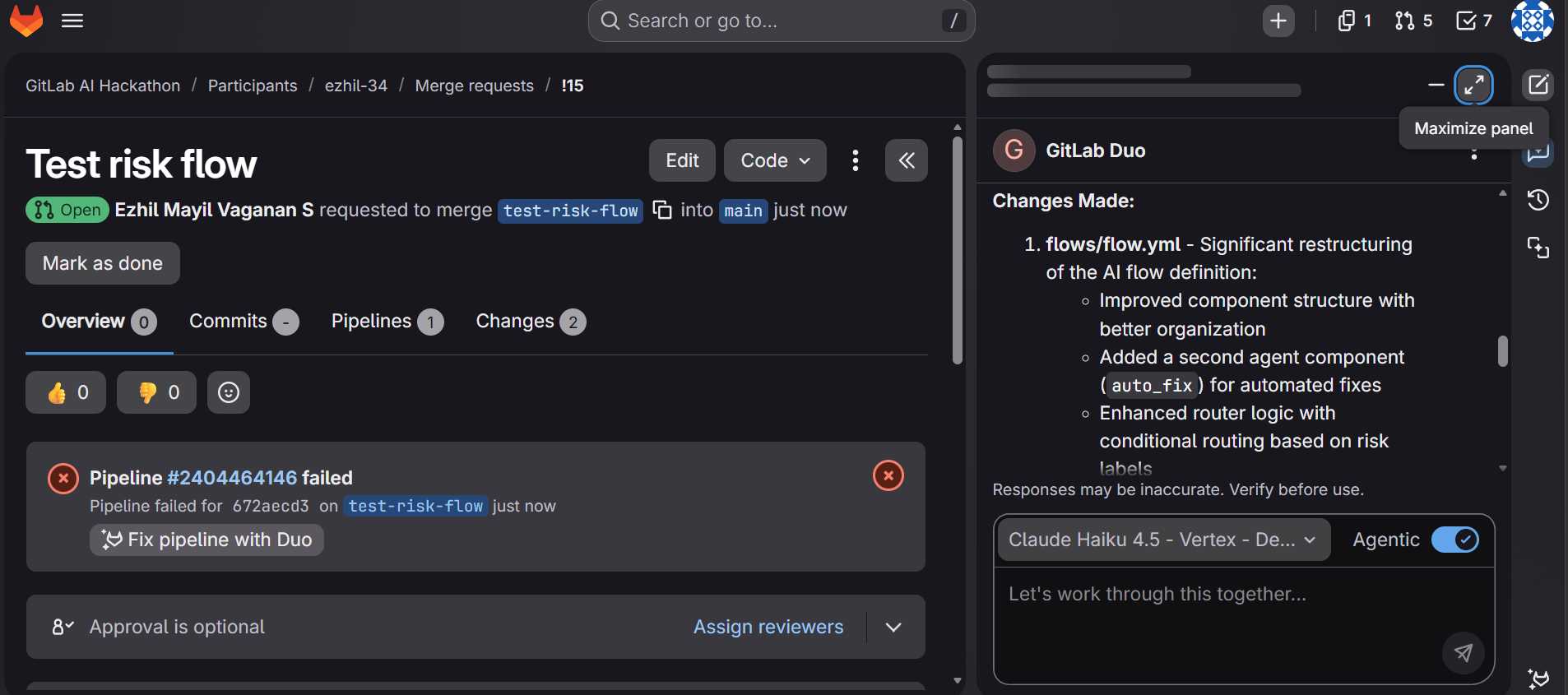Open to-do list counter showing 7
The height and width of the screenshot is (695, 1568).
point(1474,21)
